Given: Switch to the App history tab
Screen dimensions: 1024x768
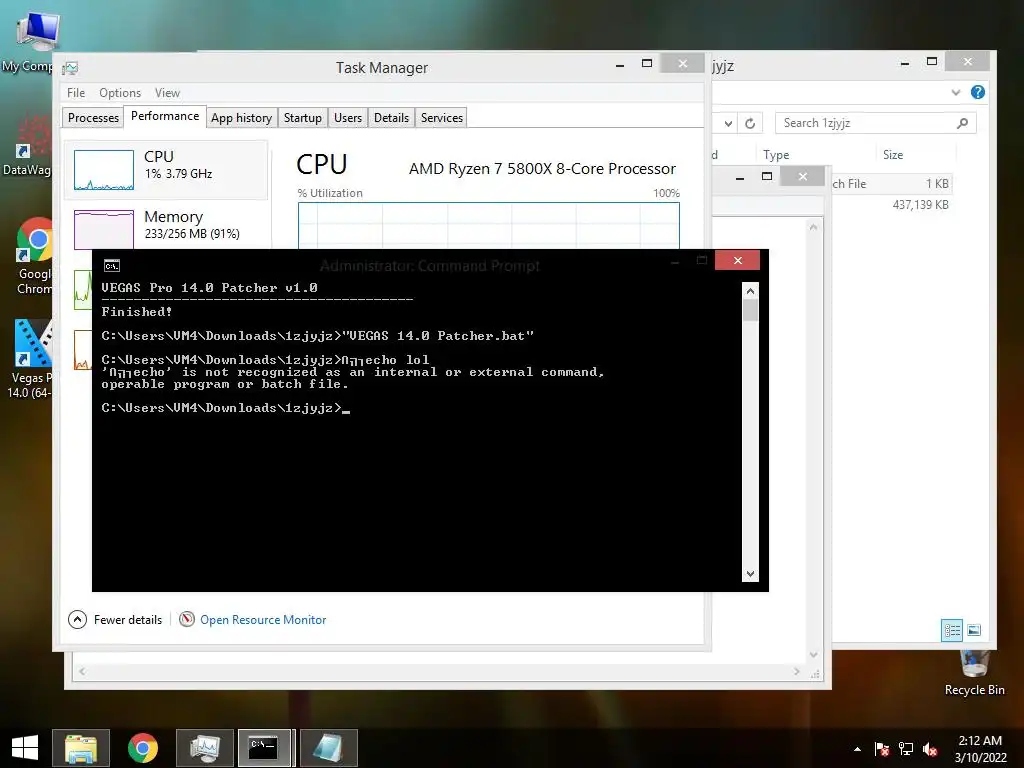Looking at the screenshot, I should [x=242, y=118].
